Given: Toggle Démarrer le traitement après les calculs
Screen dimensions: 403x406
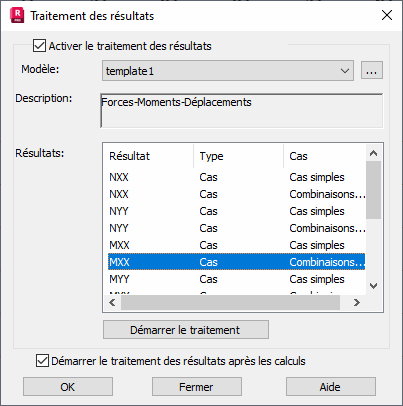Looking at the screenshot, I should coord(42,361).
